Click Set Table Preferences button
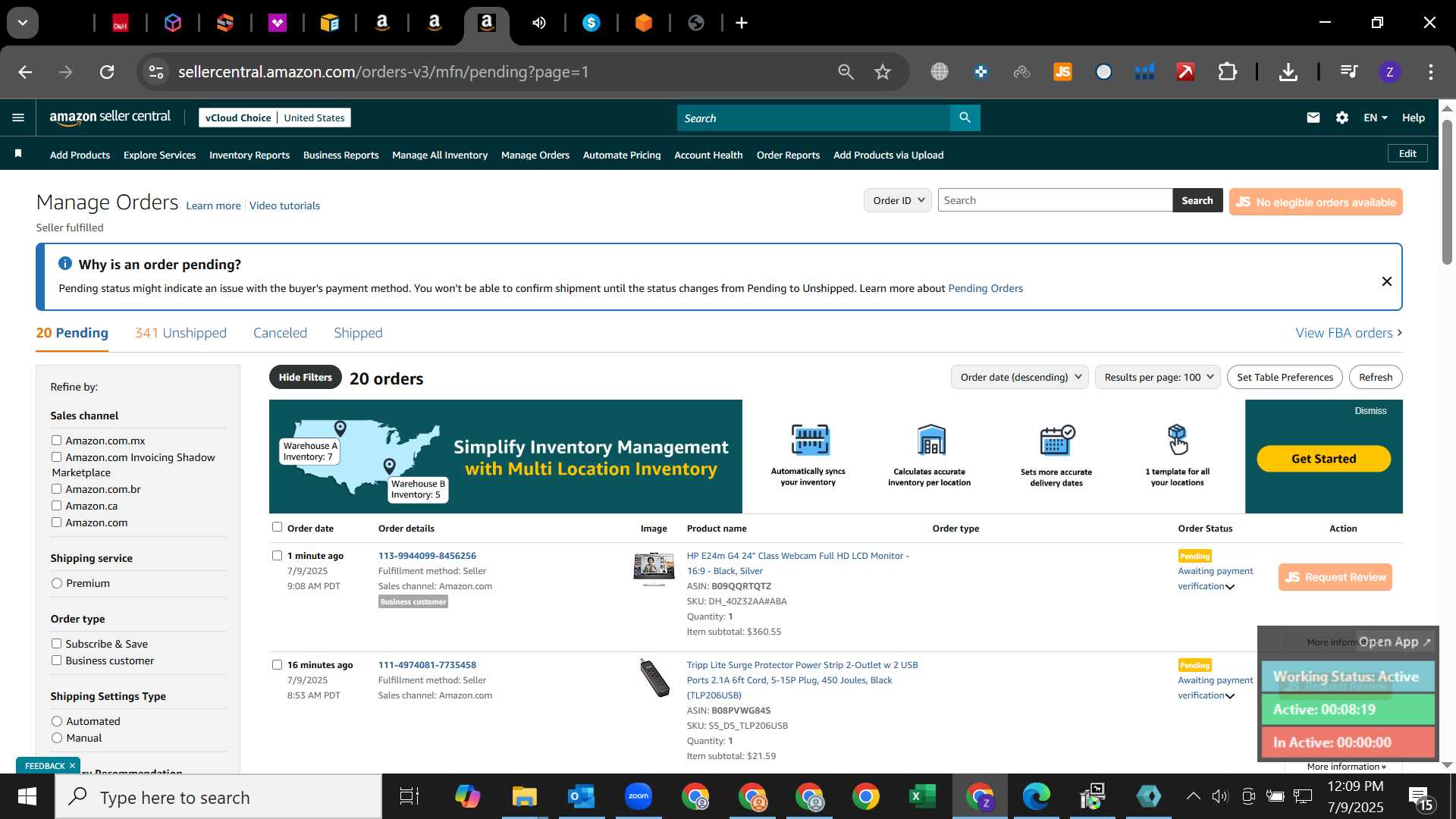This screenshot has width=1456, height=819. (1285, 377)
